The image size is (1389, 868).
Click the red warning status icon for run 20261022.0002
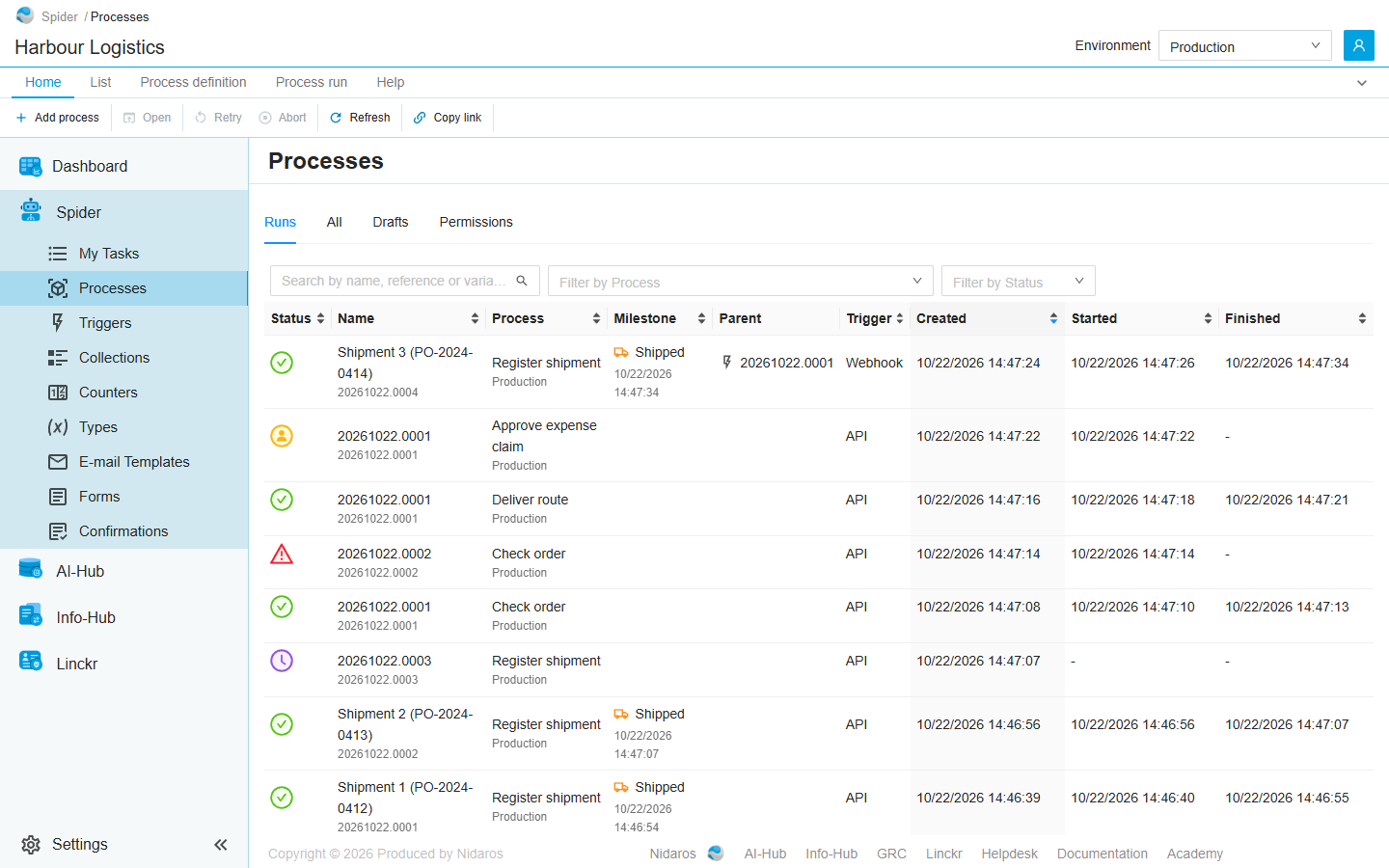pos(282,554)
